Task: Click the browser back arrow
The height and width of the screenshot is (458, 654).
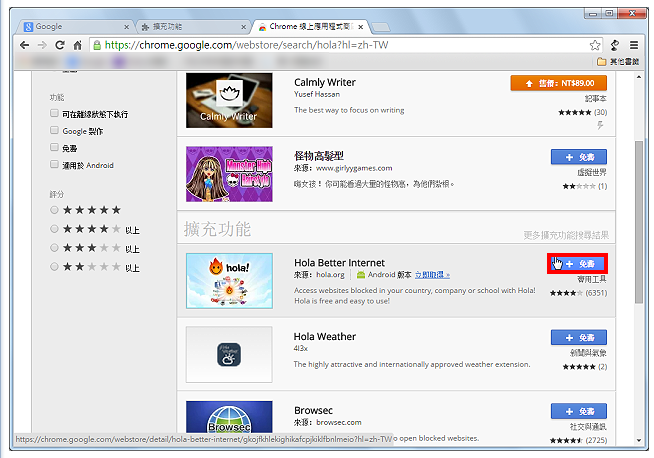Action: coord(25,45)
